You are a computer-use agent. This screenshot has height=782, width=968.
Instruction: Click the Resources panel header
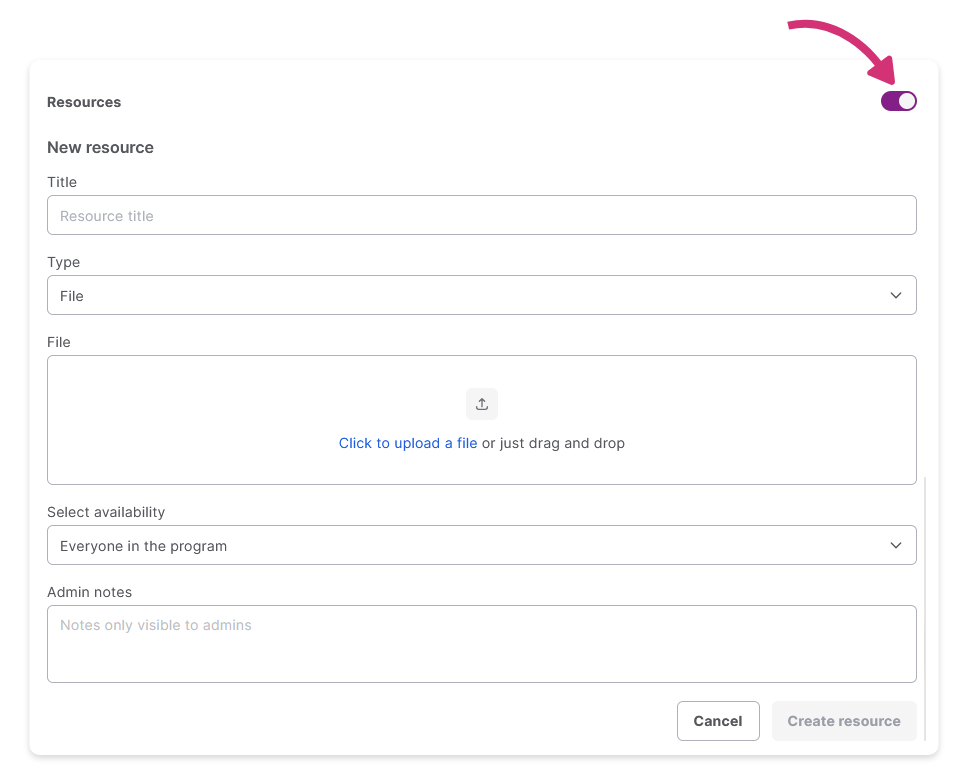tap(84, 102)
